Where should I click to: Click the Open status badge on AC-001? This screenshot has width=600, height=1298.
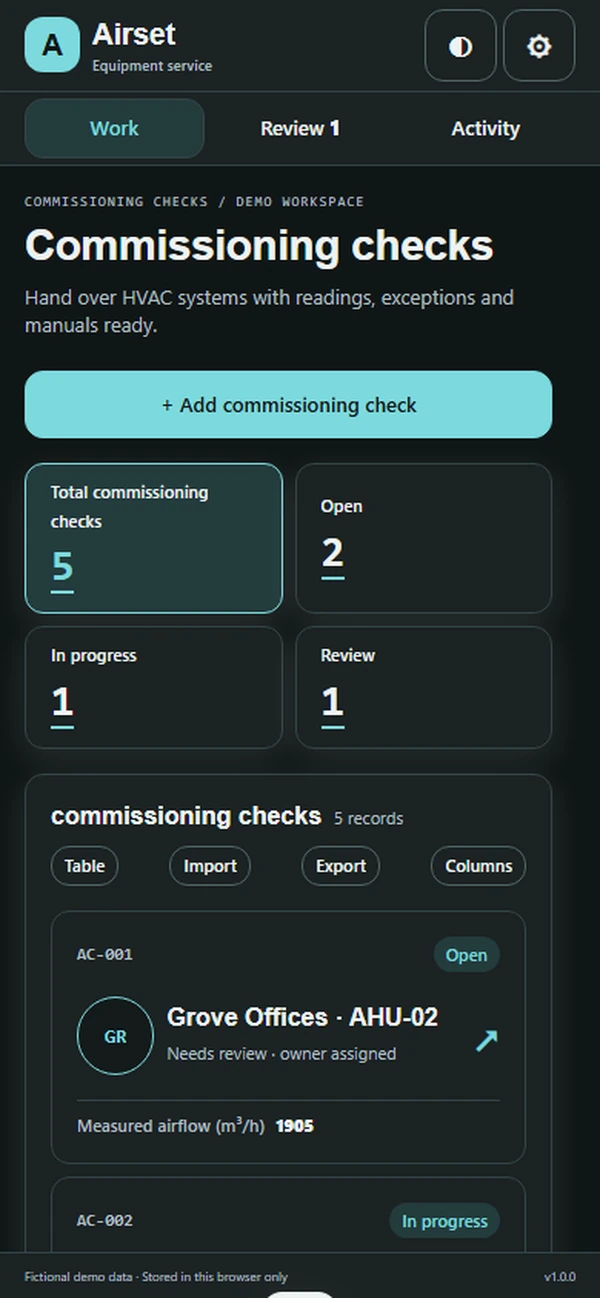(x=466, y=955)
